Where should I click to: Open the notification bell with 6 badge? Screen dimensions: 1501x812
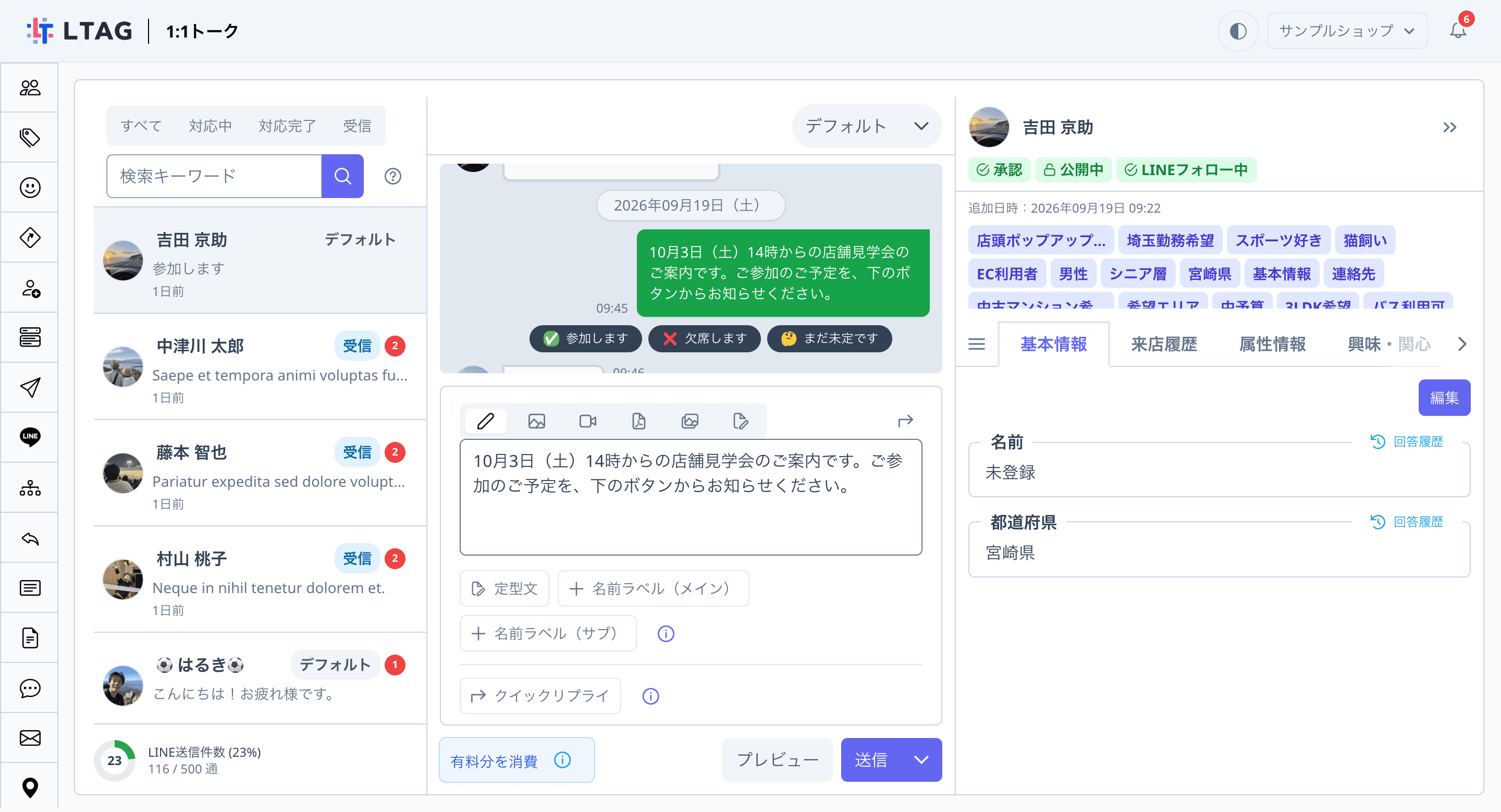tap(1458, 29)
